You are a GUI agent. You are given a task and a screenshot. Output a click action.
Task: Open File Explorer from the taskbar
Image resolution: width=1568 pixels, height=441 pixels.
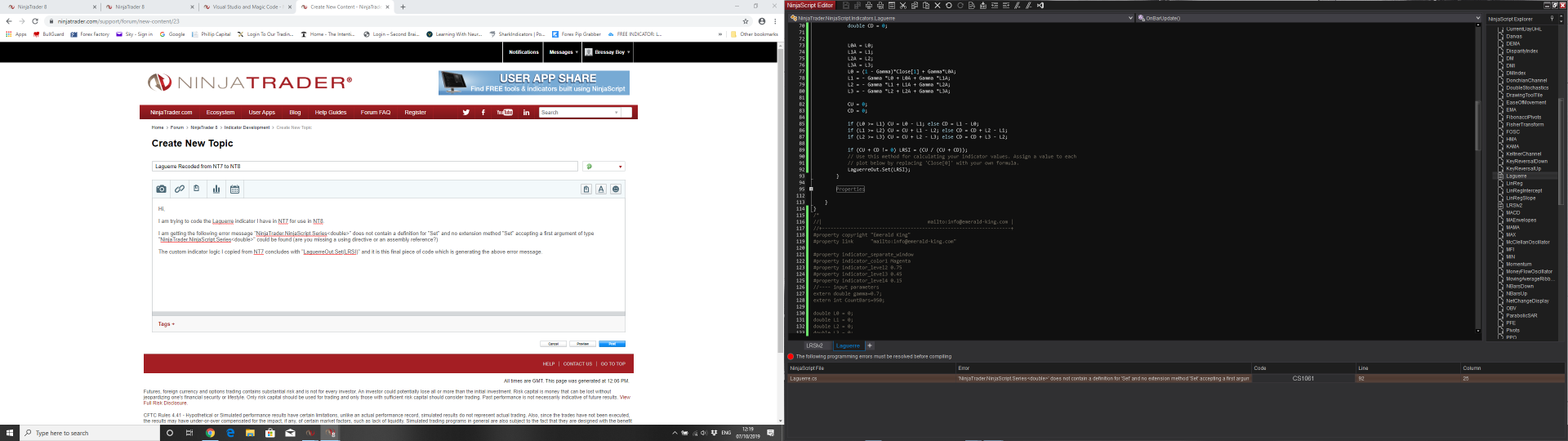click(x=250, y=433)
